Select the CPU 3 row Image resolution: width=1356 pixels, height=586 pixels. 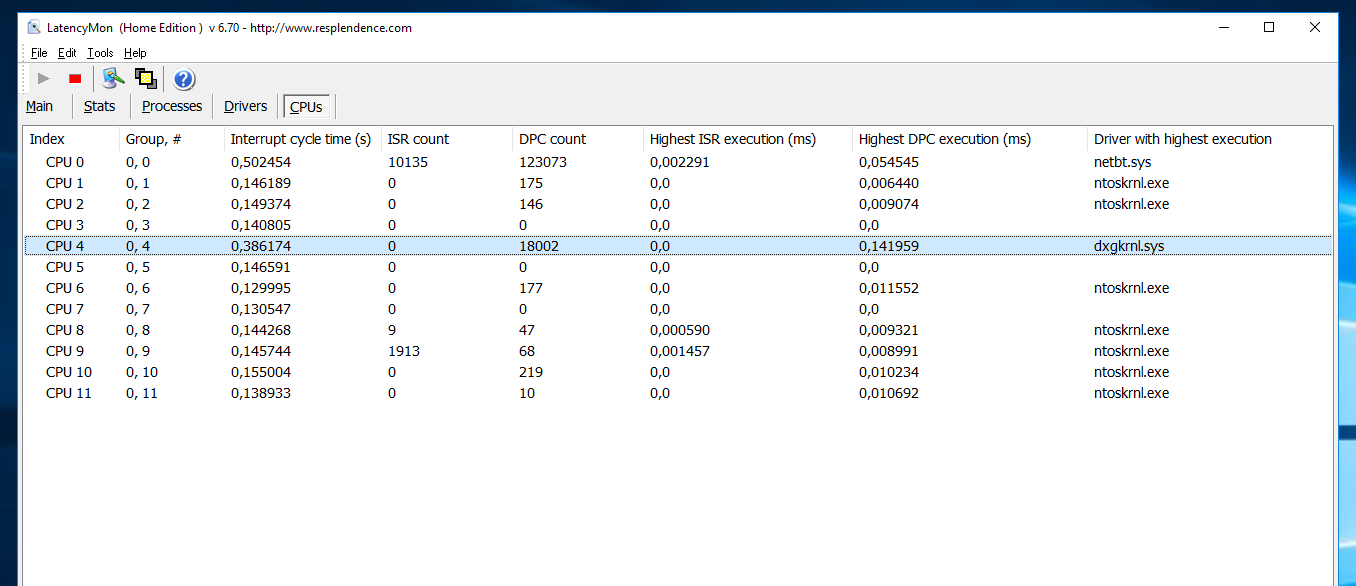[x=678, y=225]
